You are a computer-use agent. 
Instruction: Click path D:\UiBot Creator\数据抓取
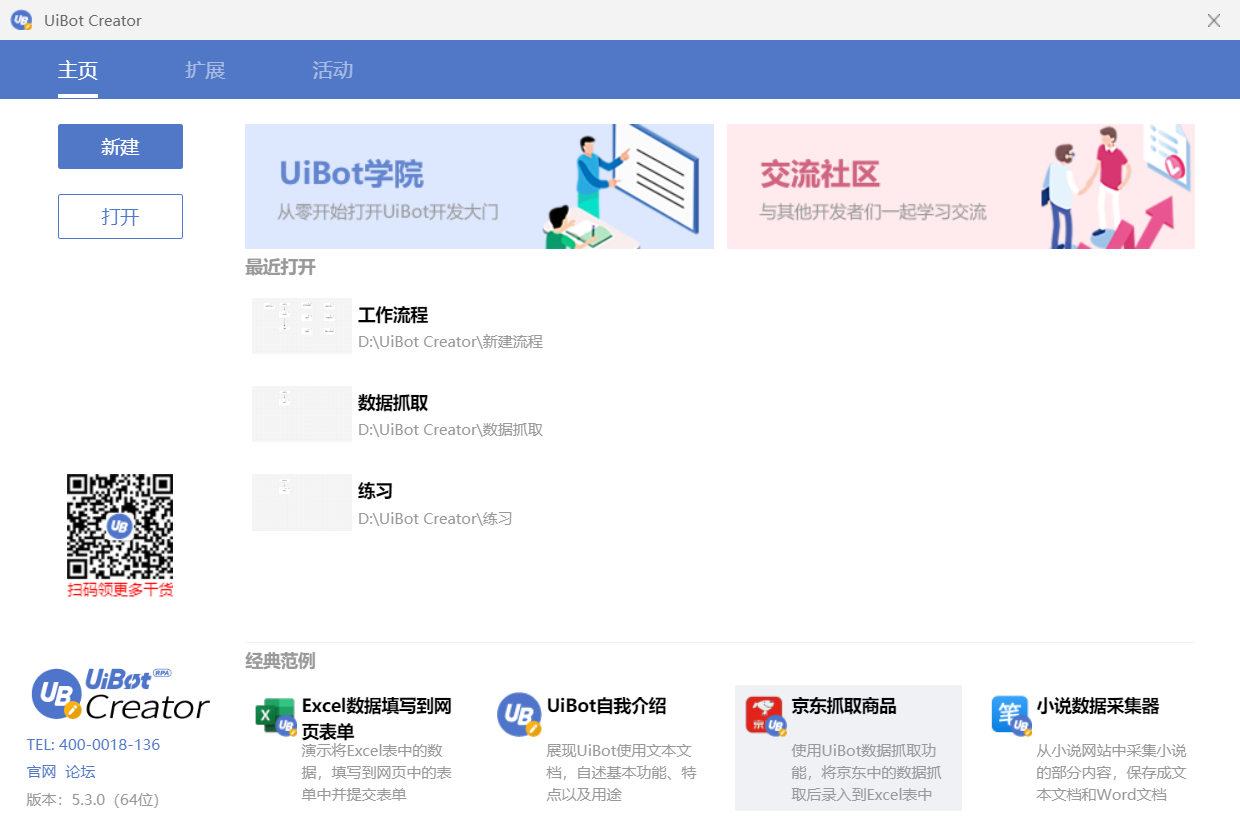[x=450, y=430]
